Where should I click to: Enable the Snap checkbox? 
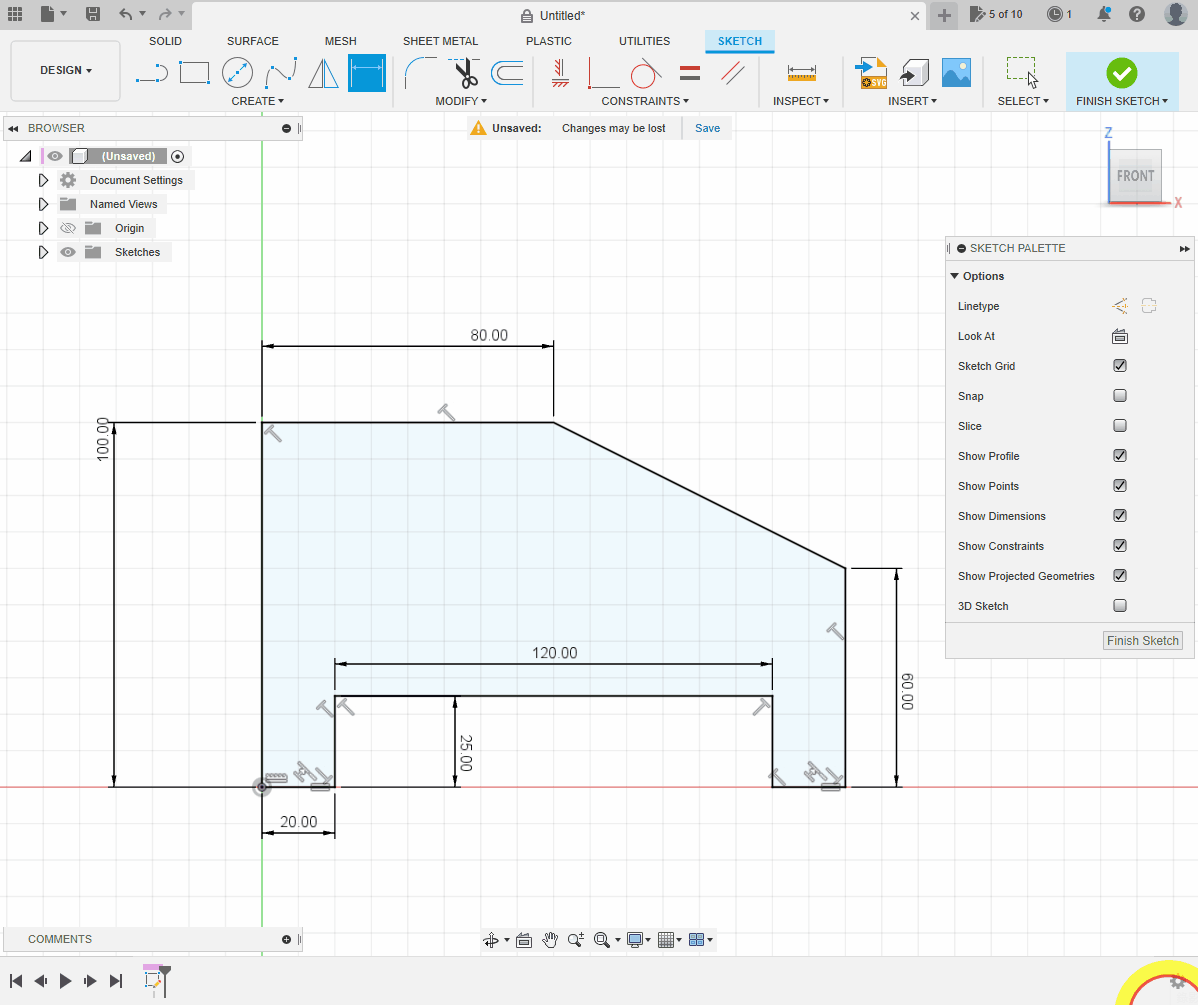[1120, 396]
